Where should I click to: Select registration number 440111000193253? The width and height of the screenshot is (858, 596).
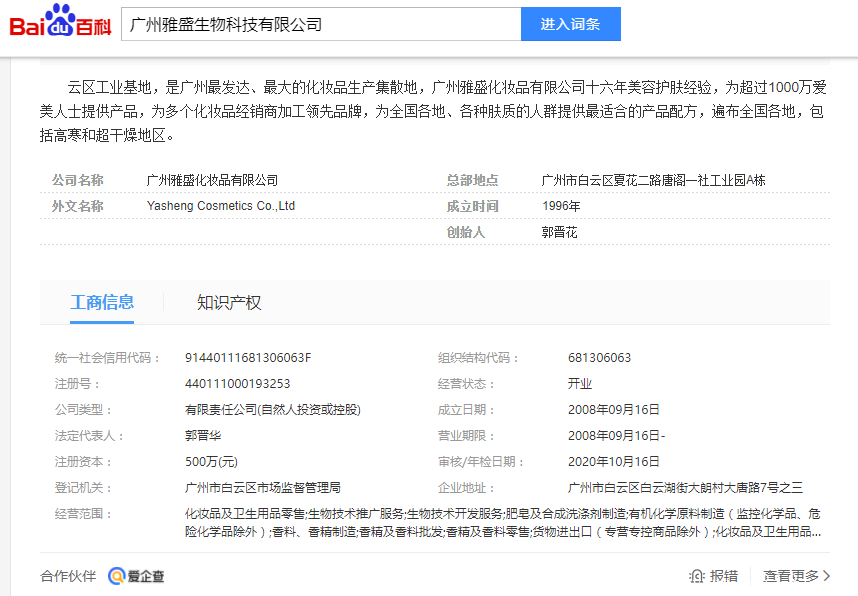click(237, 384)
